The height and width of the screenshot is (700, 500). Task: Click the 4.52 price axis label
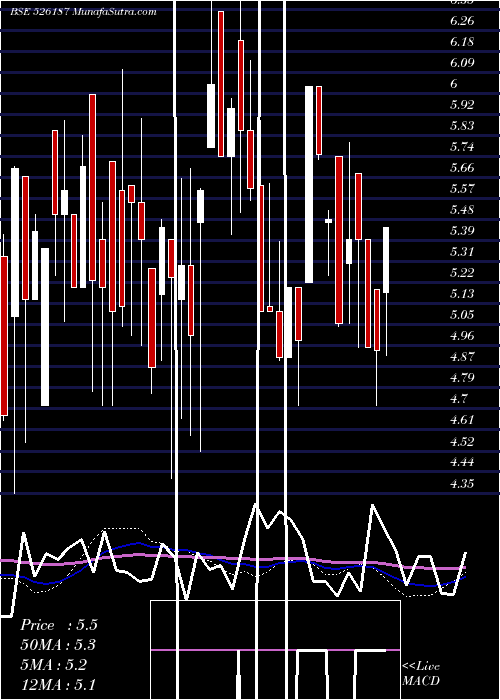coord(462,441)
